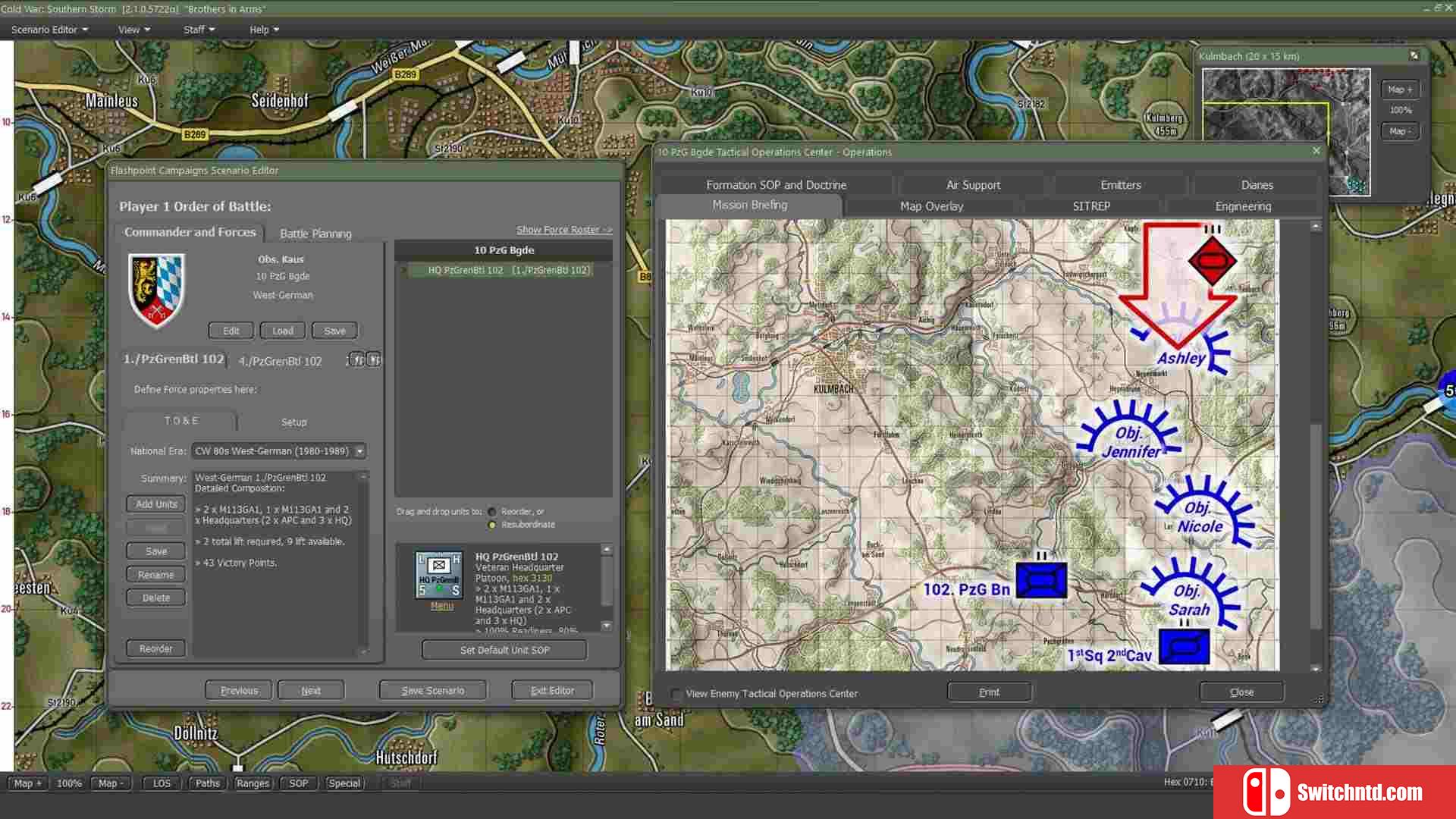Select the 4./PzGrenBtl 102 force tab

[x=281, y=361]
